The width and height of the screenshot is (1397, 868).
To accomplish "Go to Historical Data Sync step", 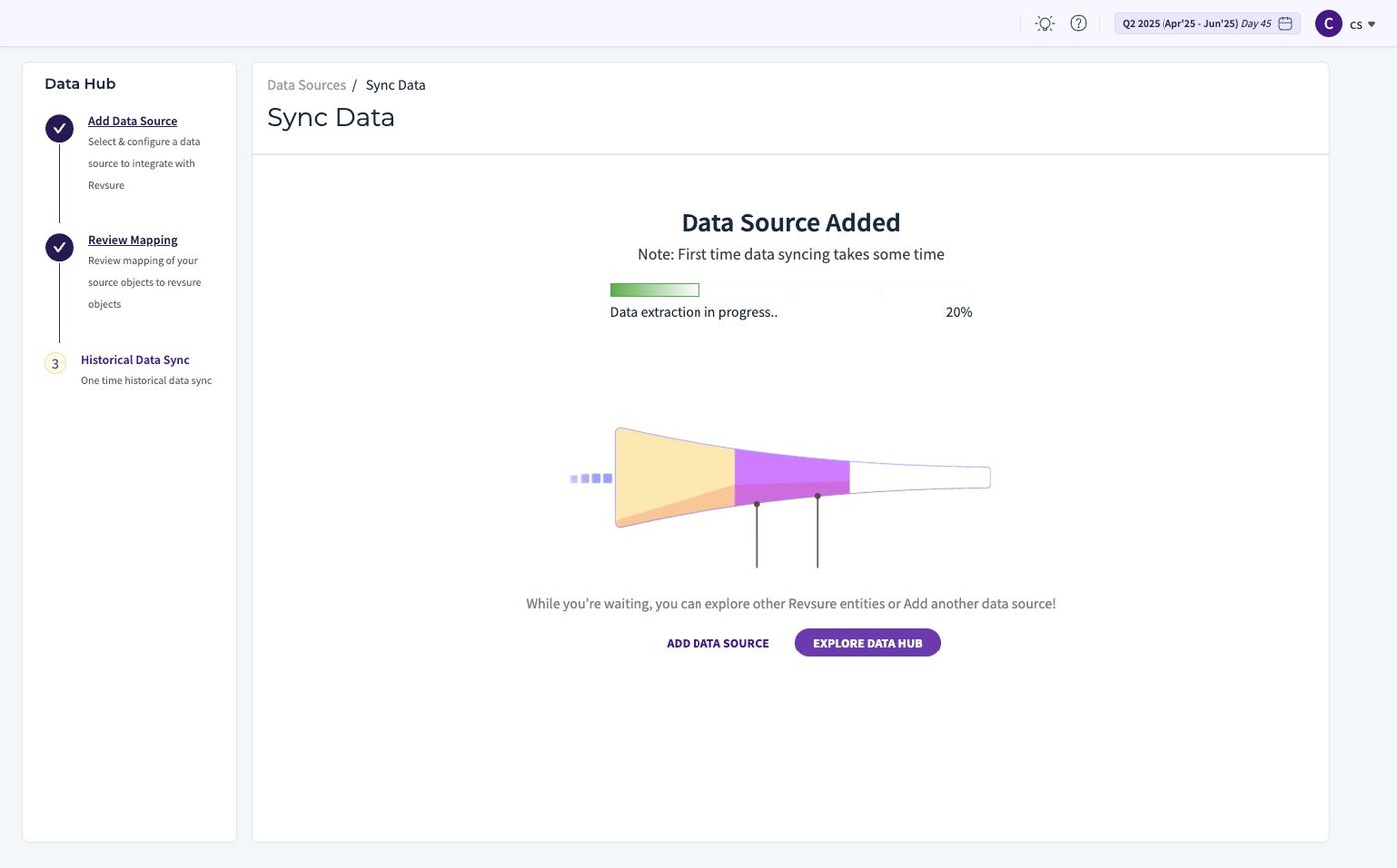I will (x=135, y=360).
